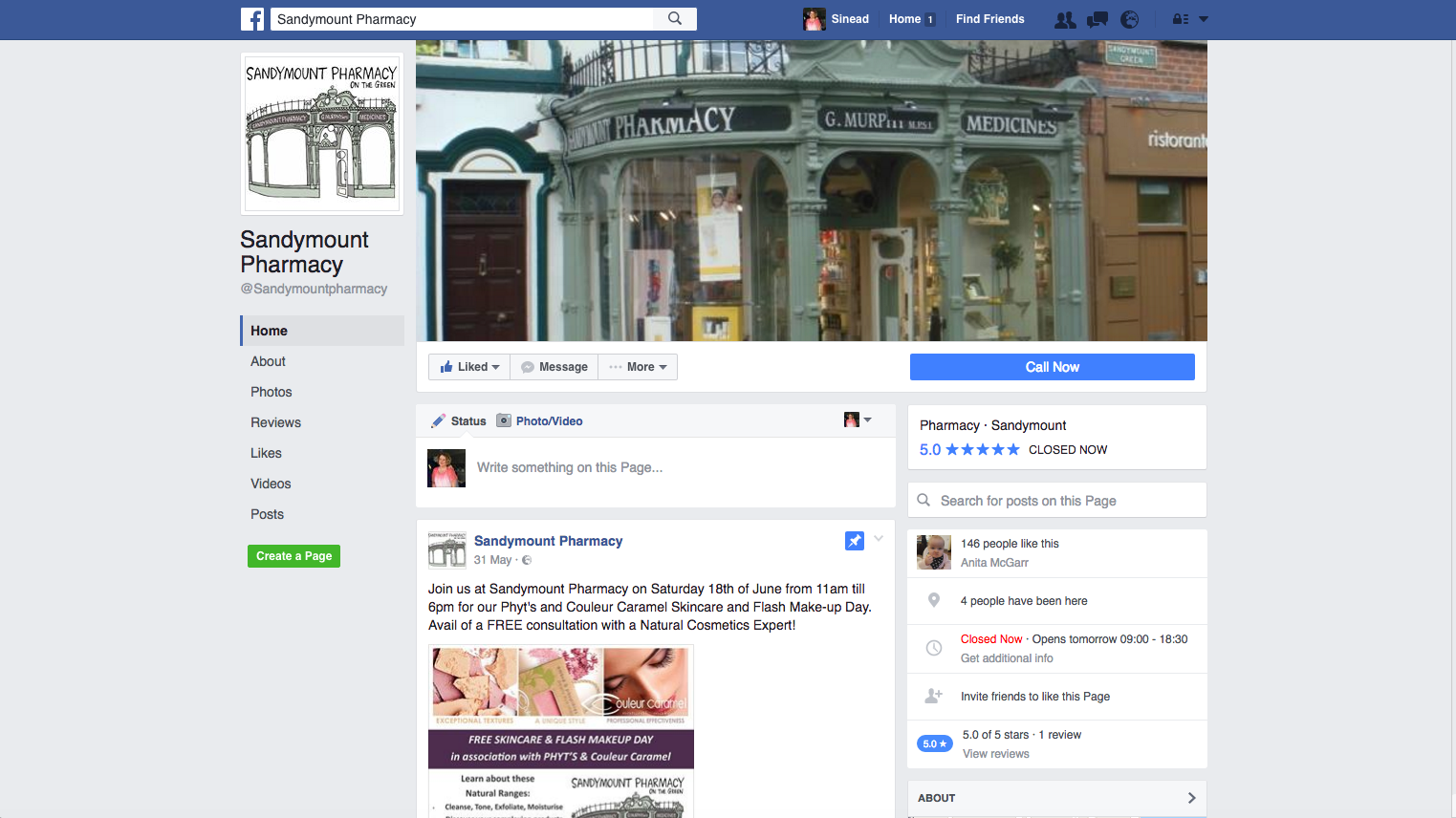Open the Posts section in sidebar
Screen dimensions: 1456x818
268,514
